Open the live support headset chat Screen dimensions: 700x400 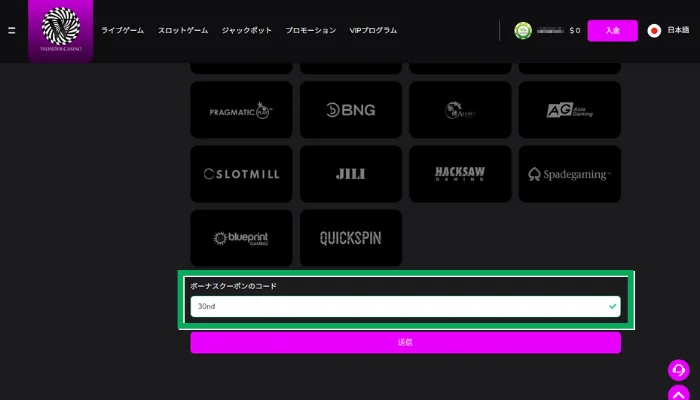tap(679, 370)
